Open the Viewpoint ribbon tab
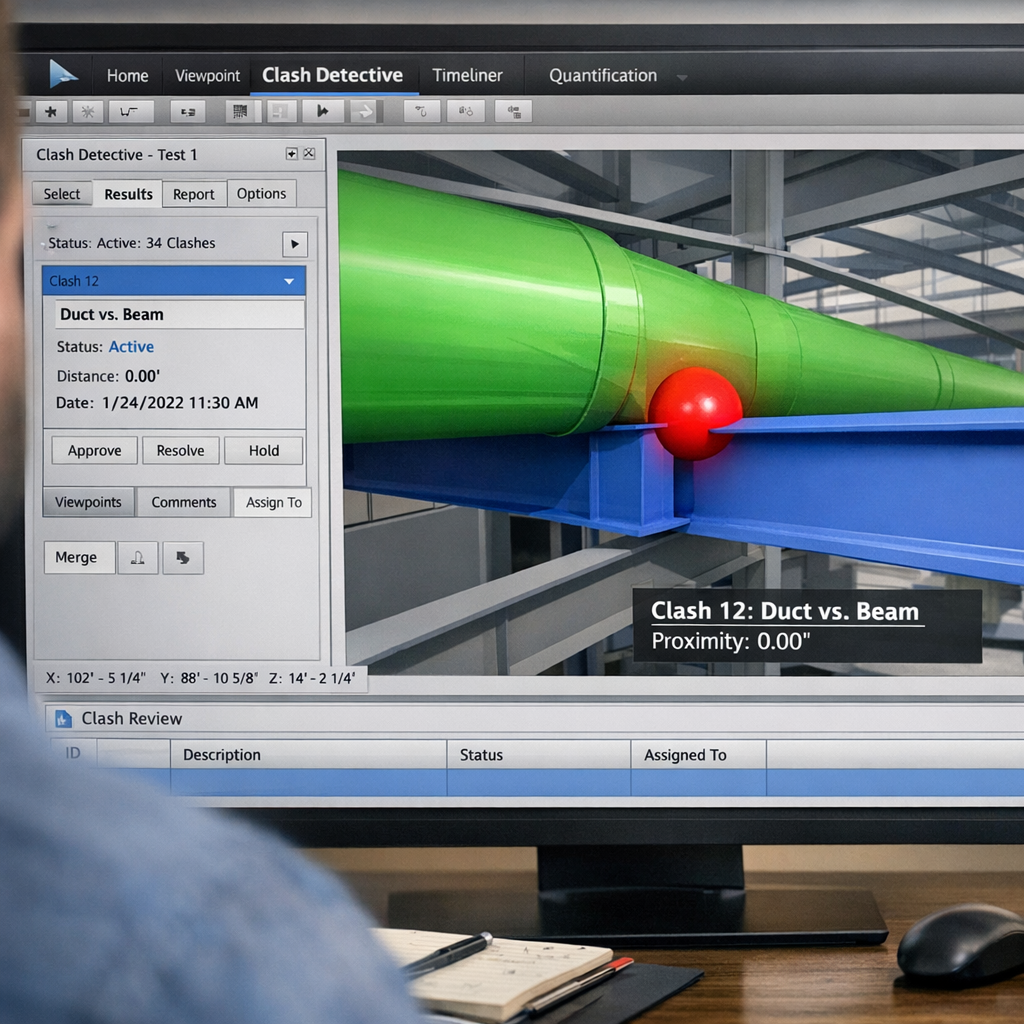Image resolution: width=1024 pixels, height=1024 pixels. (x=207, y=76)
